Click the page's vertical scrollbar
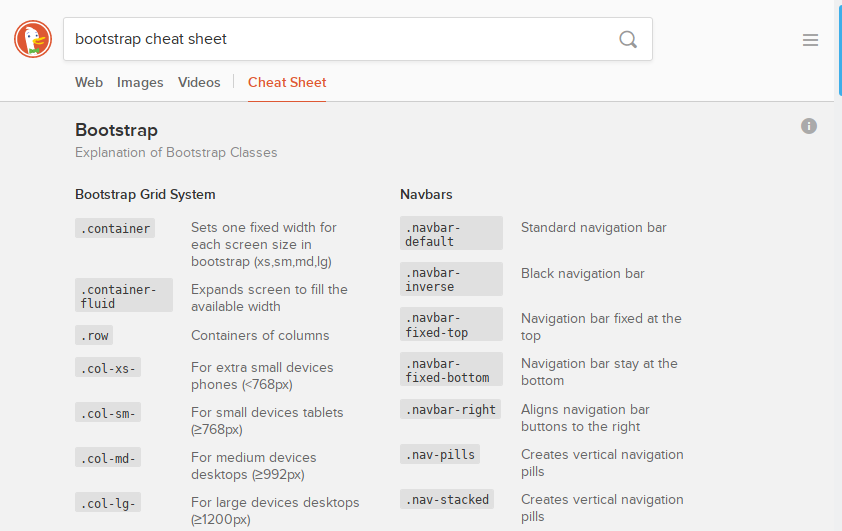Image resolution: width=842 pixels, height=531 pixels. (838, 300)
